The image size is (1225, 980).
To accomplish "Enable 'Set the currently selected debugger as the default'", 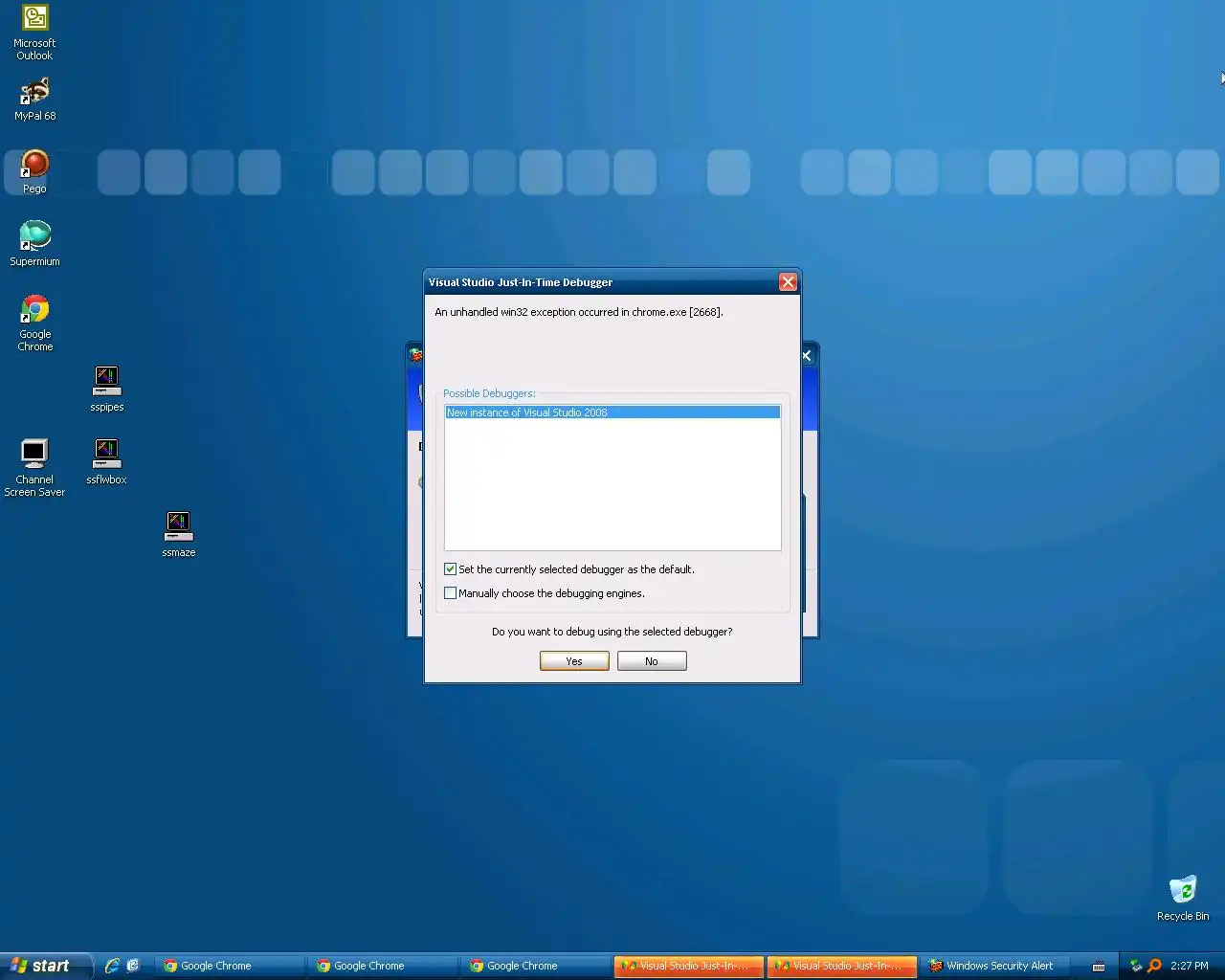I will pyautogui.click(x=450, y=569).
